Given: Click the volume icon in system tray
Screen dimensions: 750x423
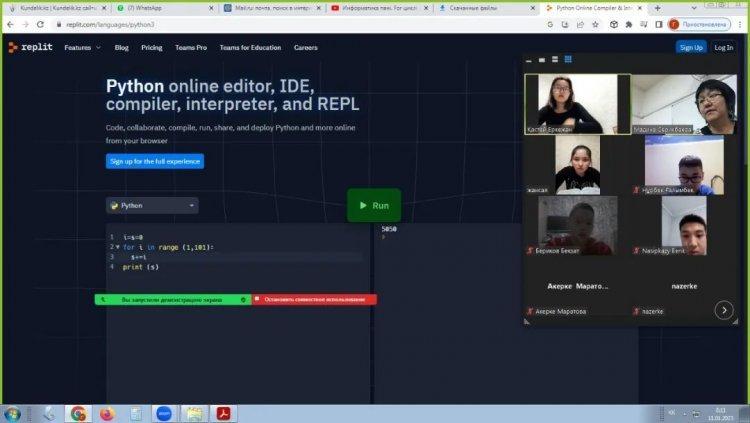Looking at the screenshot, I should tap(672, 412).
